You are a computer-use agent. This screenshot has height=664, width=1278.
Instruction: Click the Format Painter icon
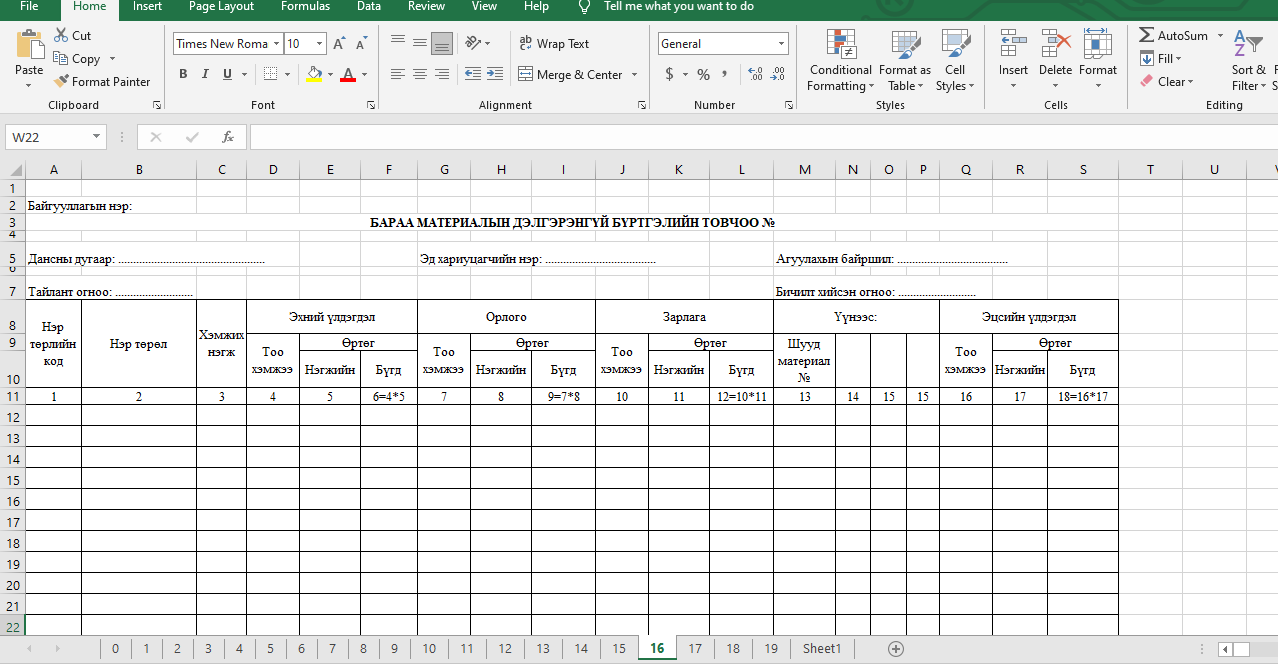tap(61, 82)
